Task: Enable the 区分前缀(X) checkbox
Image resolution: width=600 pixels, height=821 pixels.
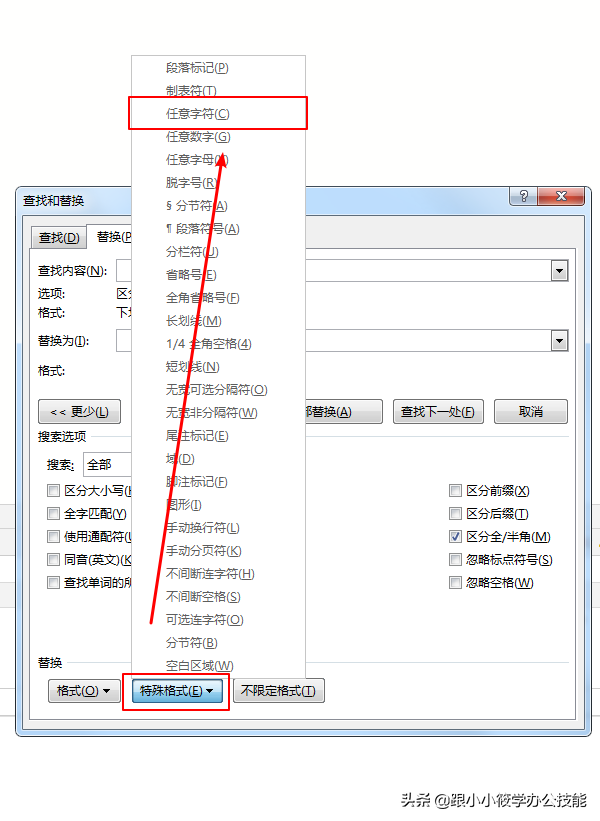Action: (x=455, y=491)
